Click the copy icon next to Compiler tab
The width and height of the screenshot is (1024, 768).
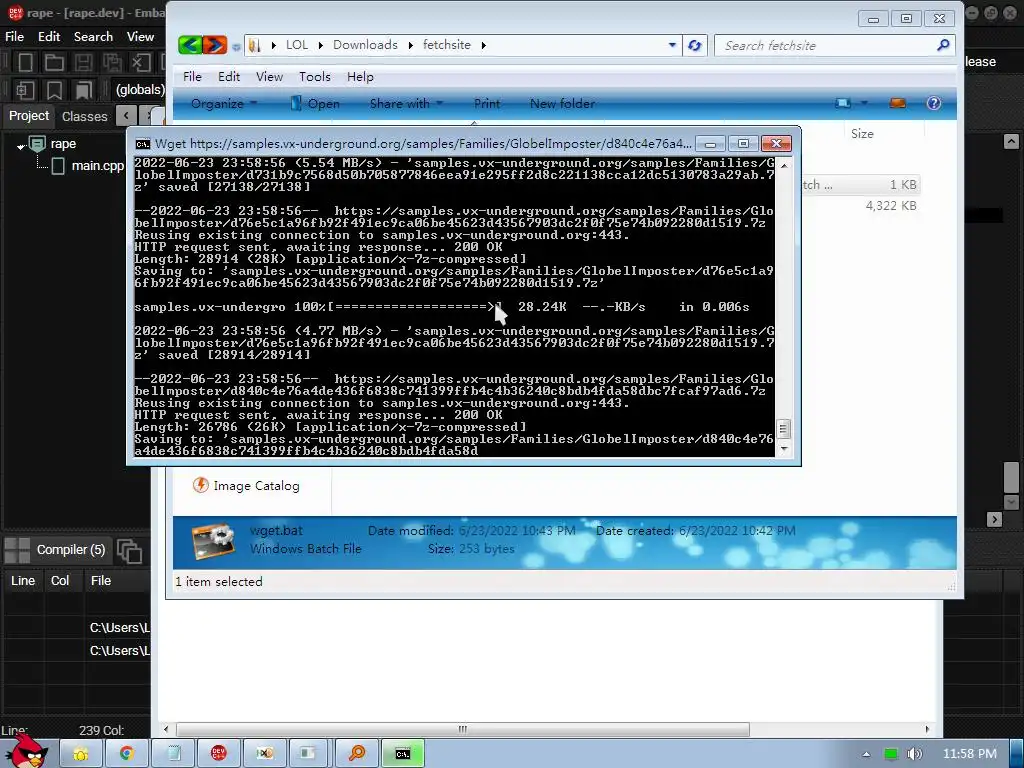tap(129, 551)
